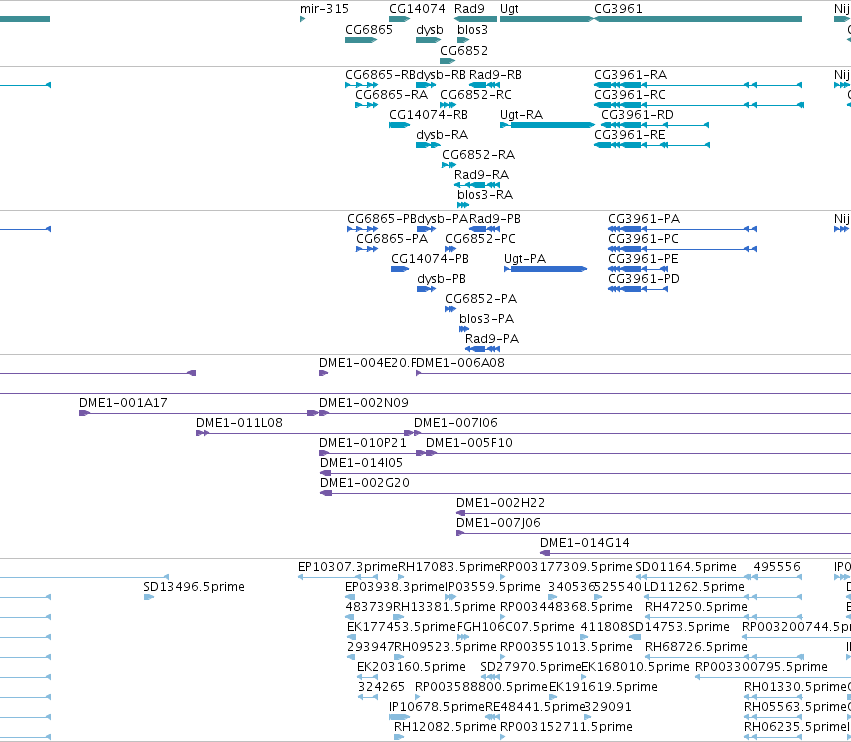This screenshot has height=742, width=851.
Task: Select protein dysb-PB
Action: click(x=427, y=289)
